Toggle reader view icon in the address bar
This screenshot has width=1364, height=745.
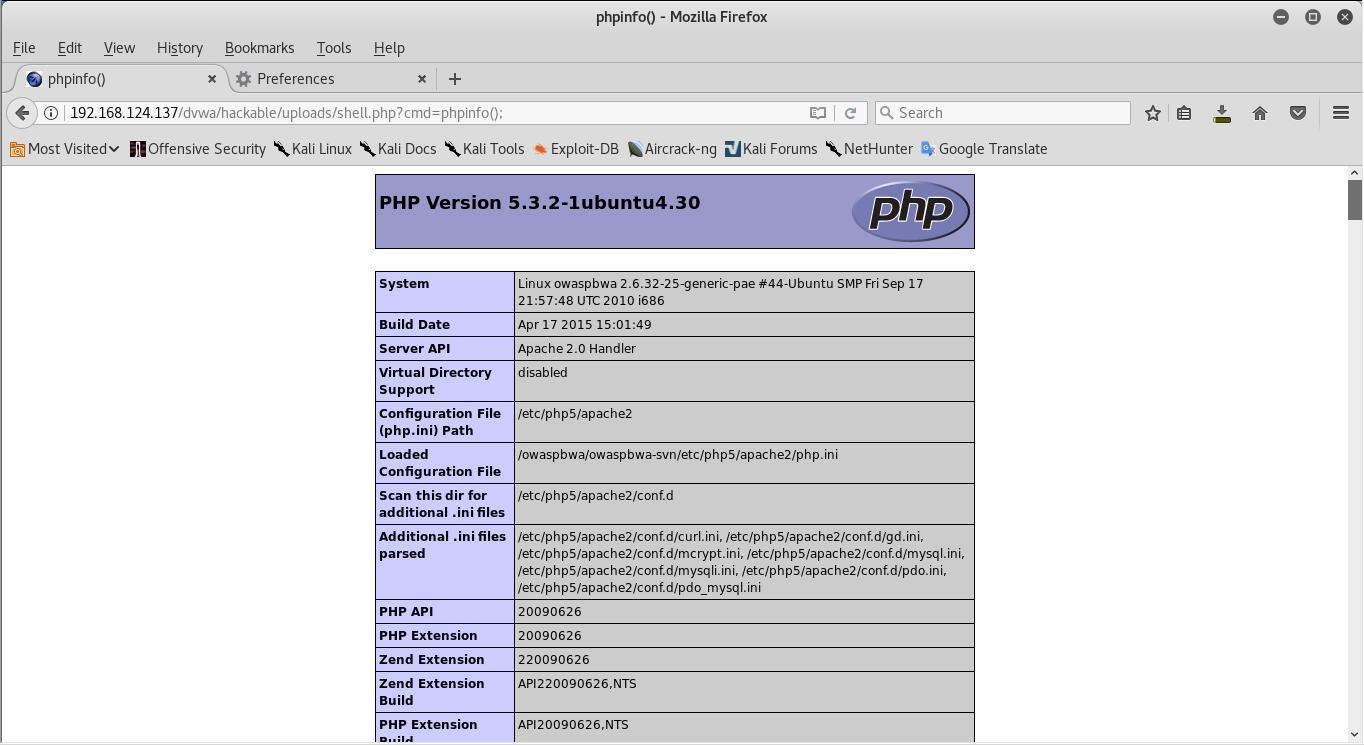818,113
